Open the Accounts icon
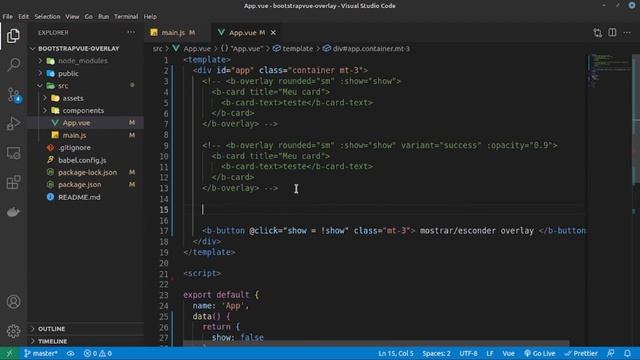The image size is (640, 360). [13, 302]
